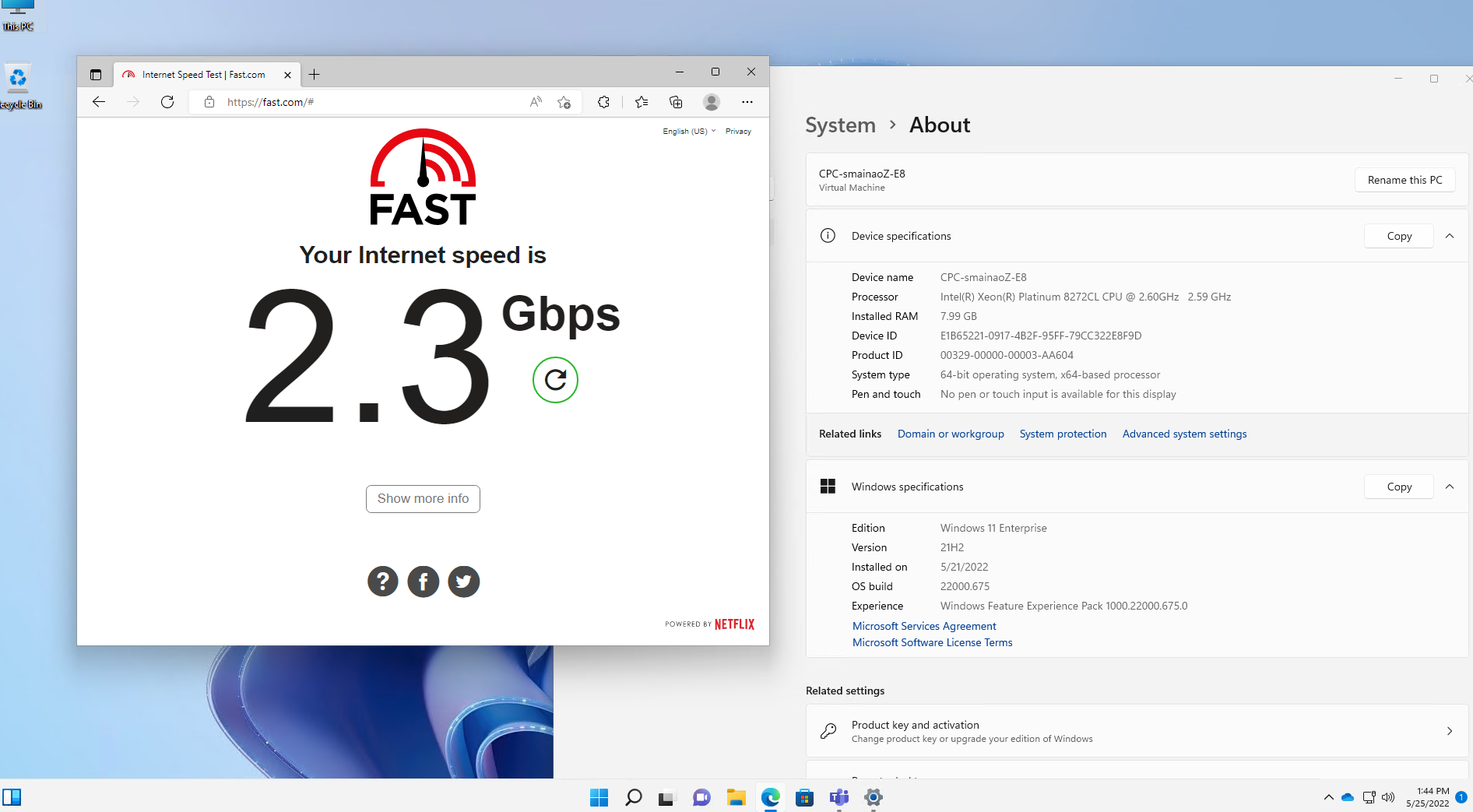Open the Favorites list icon
This screenshot has height=812, width=1473.
point(642,102)
